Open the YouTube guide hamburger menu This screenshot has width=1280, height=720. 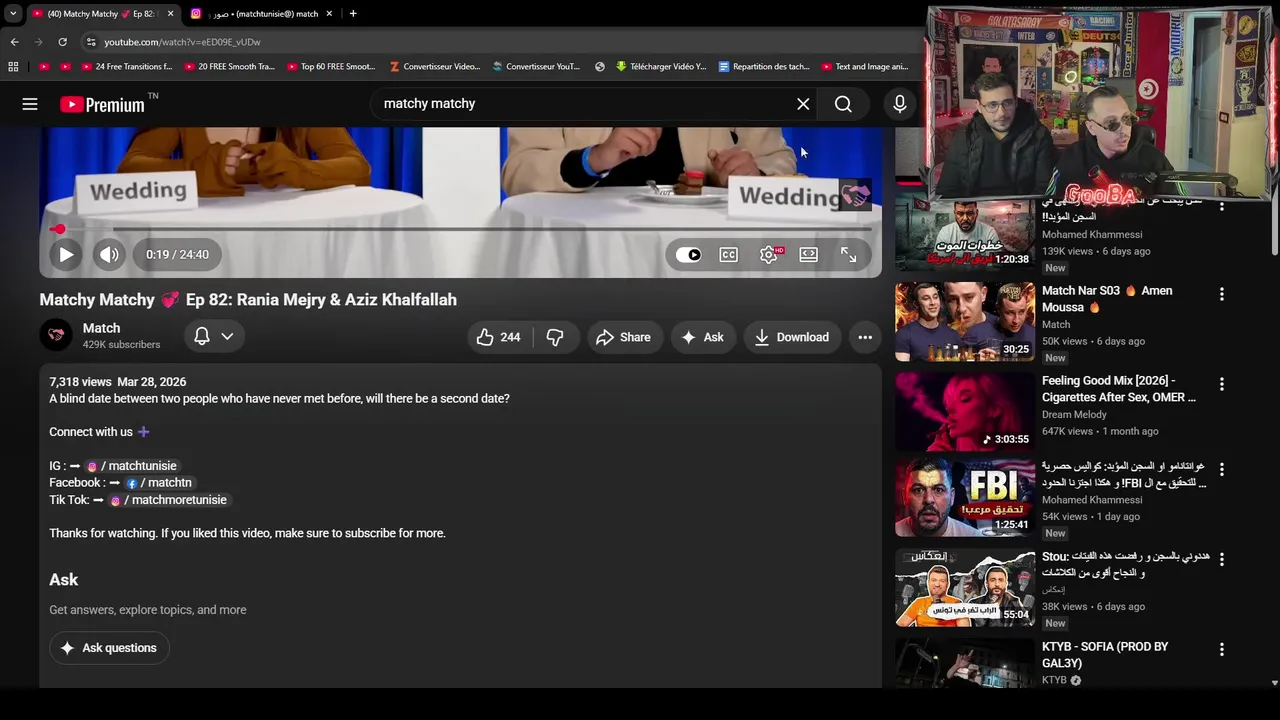tap(30, 104)
